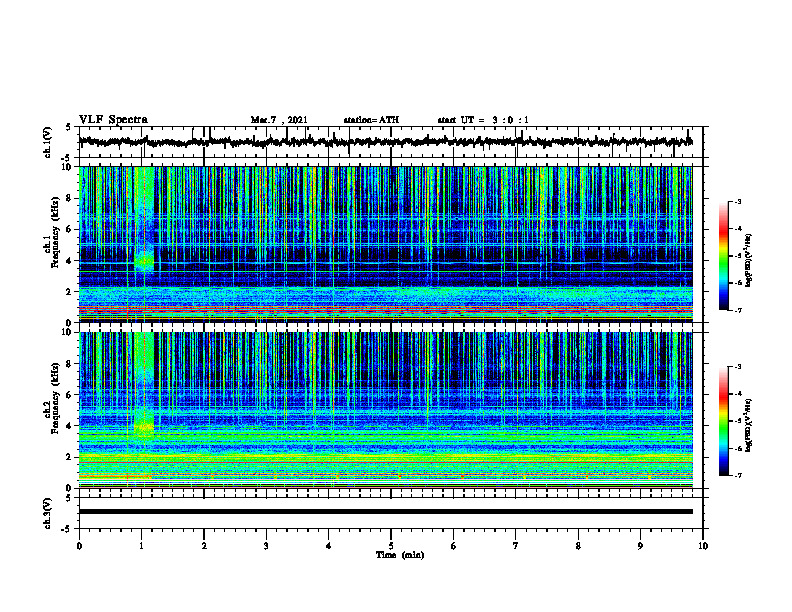
Task: Click the ch.2 spectrogram color scale bar
Action: [x=724, y=421]
